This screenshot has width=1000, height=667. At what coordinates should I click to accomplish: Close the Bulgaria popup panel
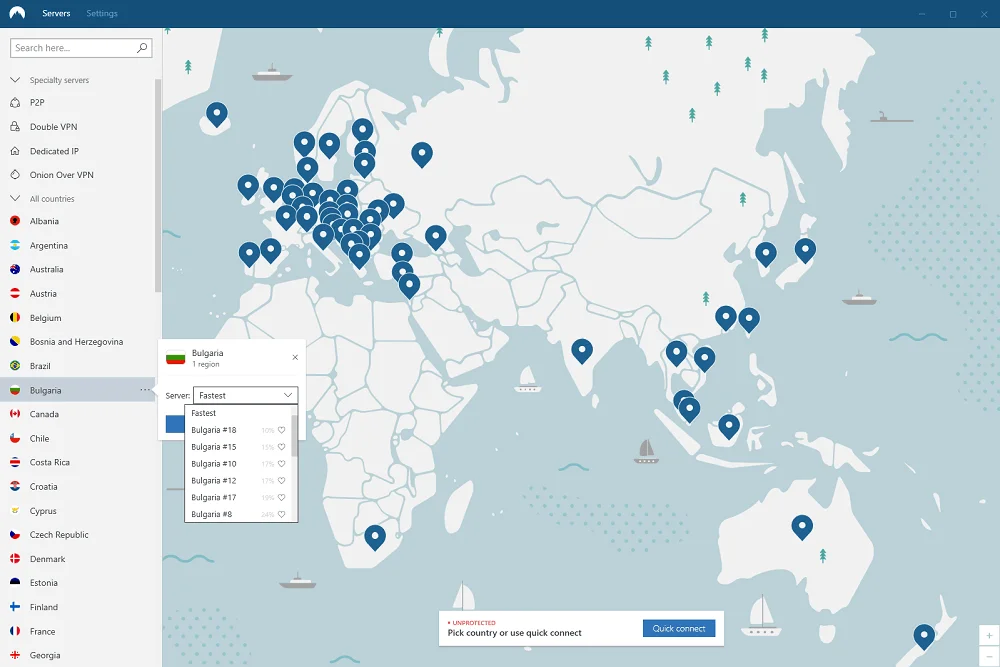click(x=295, y=357)
